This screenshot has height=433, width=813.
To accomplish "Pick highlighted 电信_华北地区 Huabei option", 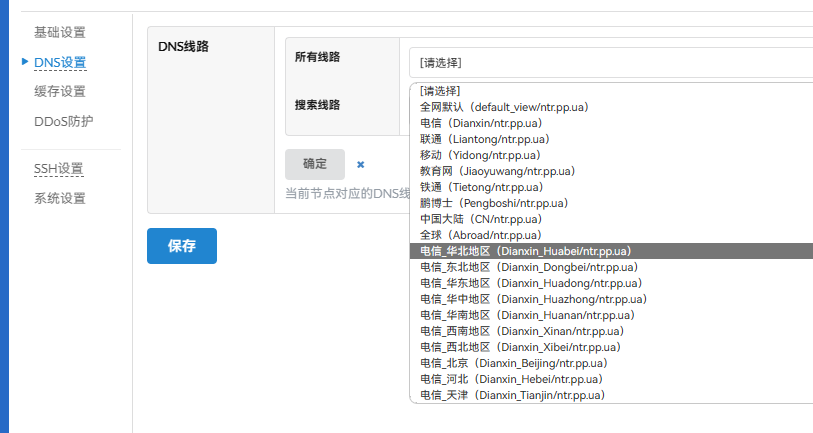I will pos(525,251).
